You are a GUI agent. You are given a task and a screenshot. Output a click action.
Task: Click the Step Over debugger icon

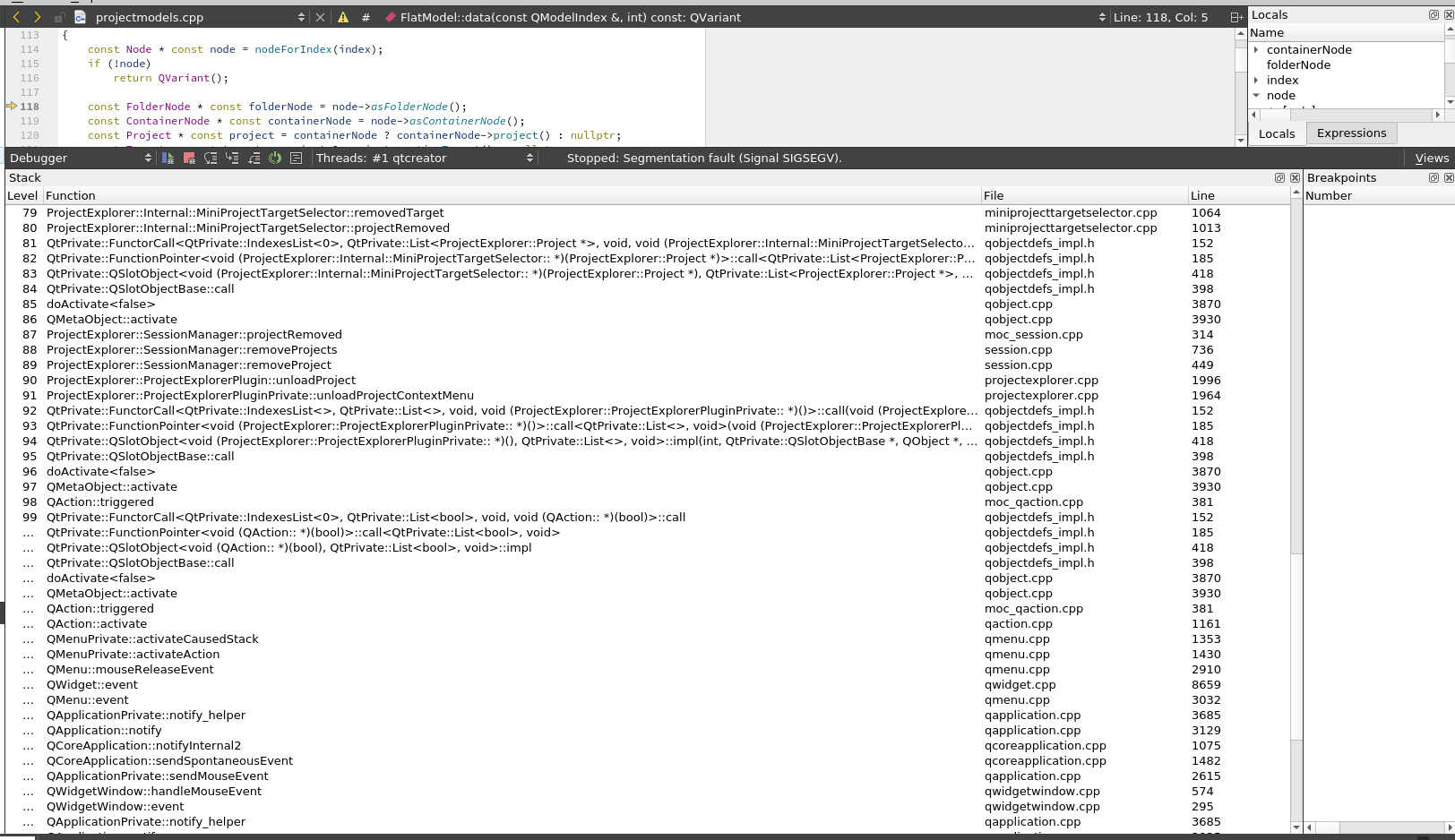pos(211,158)
